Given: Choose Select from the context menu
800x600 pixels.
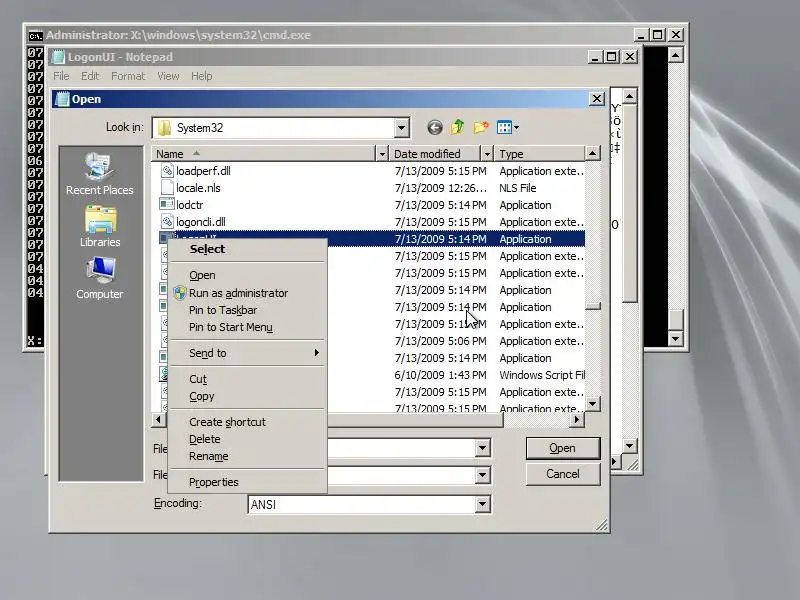Looking at the screenshot, I should (x=247, y=249).
